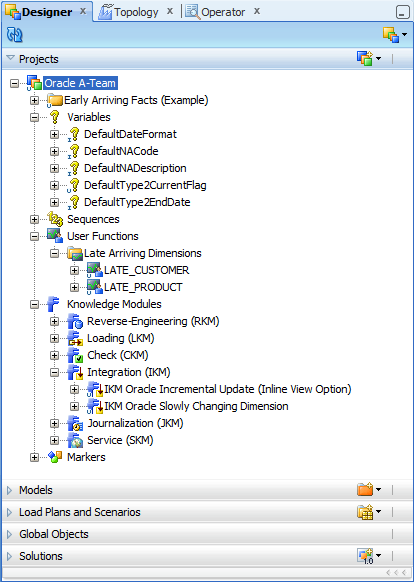Click the Markers icon

(x=55, y=457)
